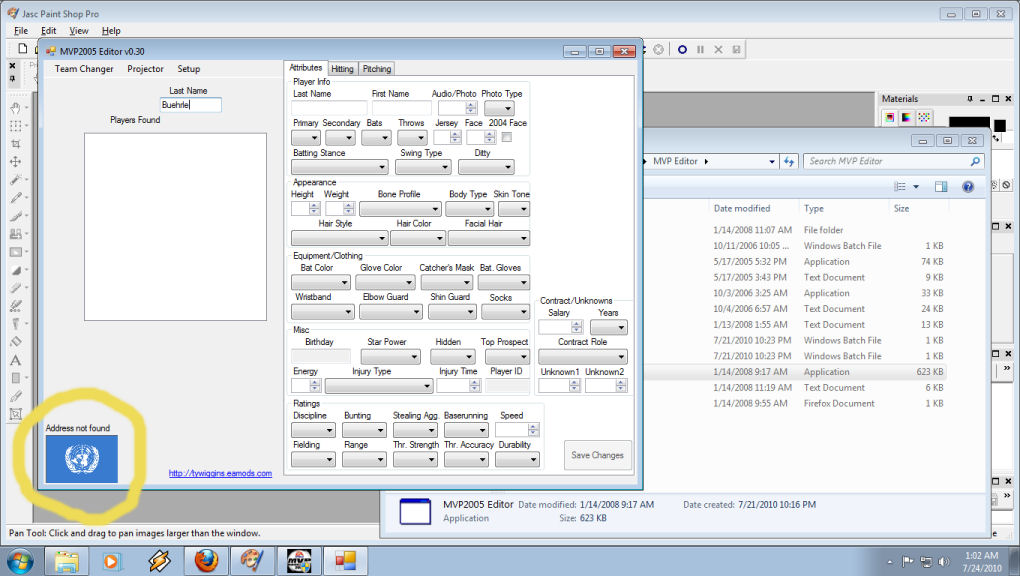Open Explorer help blue question icon

point(968,187)
